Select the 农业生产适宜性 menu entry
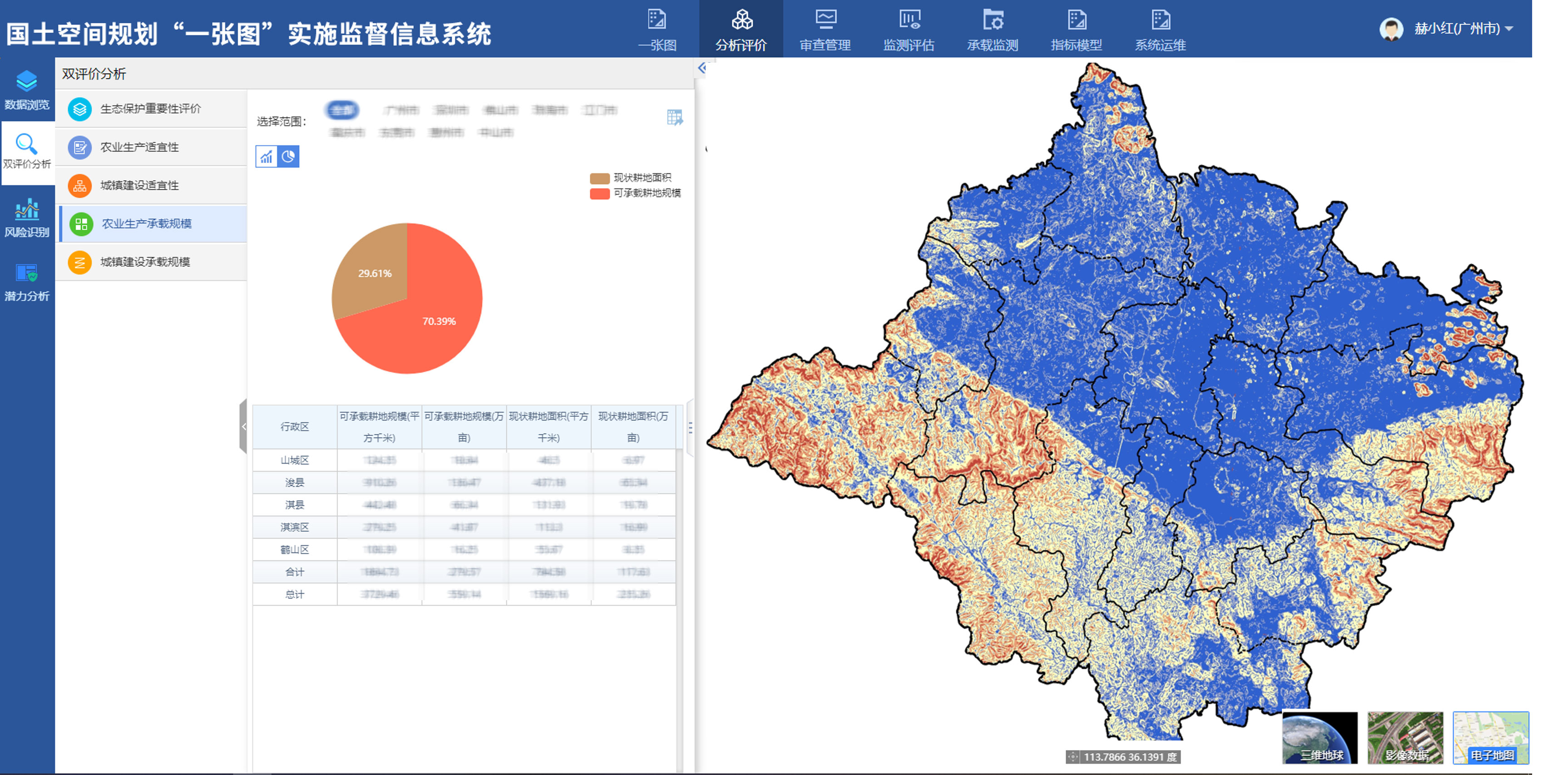 pos(151,148)
